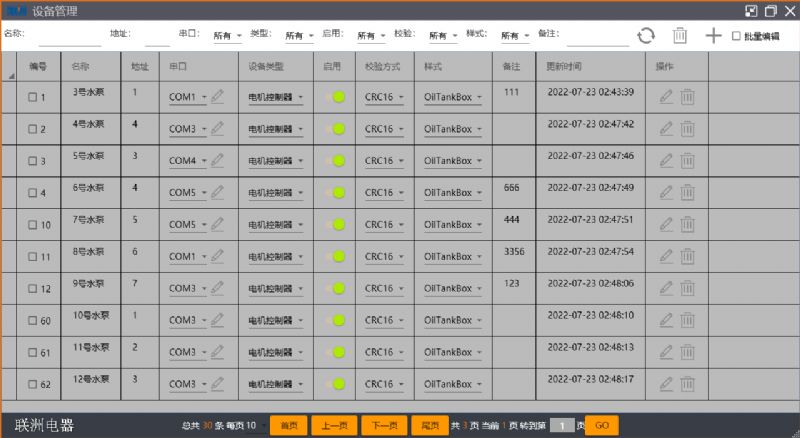This screenshot has width=800, height=438.
Task: Click the trash icon in the top toolbar
Action: [x=680, y=35]
